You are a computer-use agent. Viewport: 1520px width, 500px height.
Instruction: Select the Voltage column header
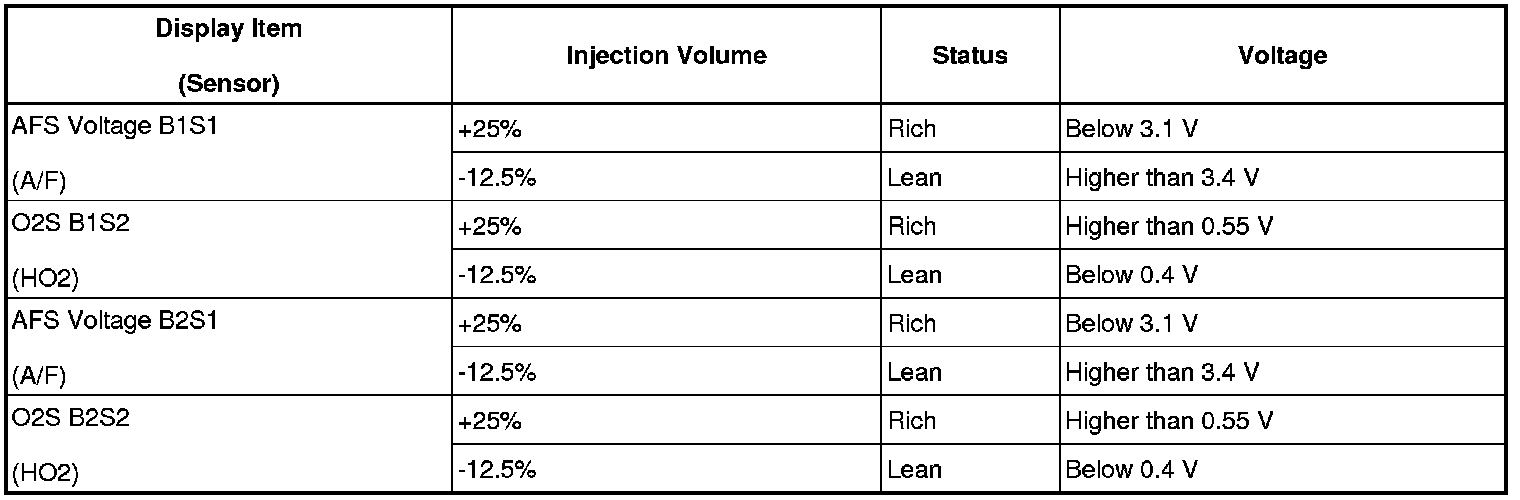click(x=1283, y=55)
